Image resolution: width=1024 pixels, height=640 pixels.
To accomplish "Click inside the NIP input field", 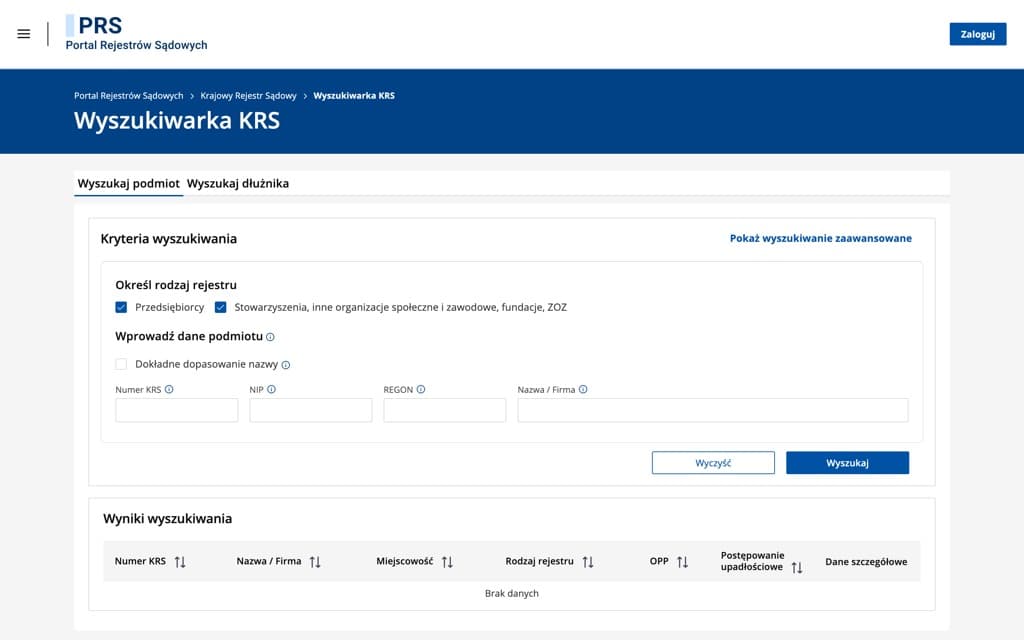I will (x=310, y=410).
